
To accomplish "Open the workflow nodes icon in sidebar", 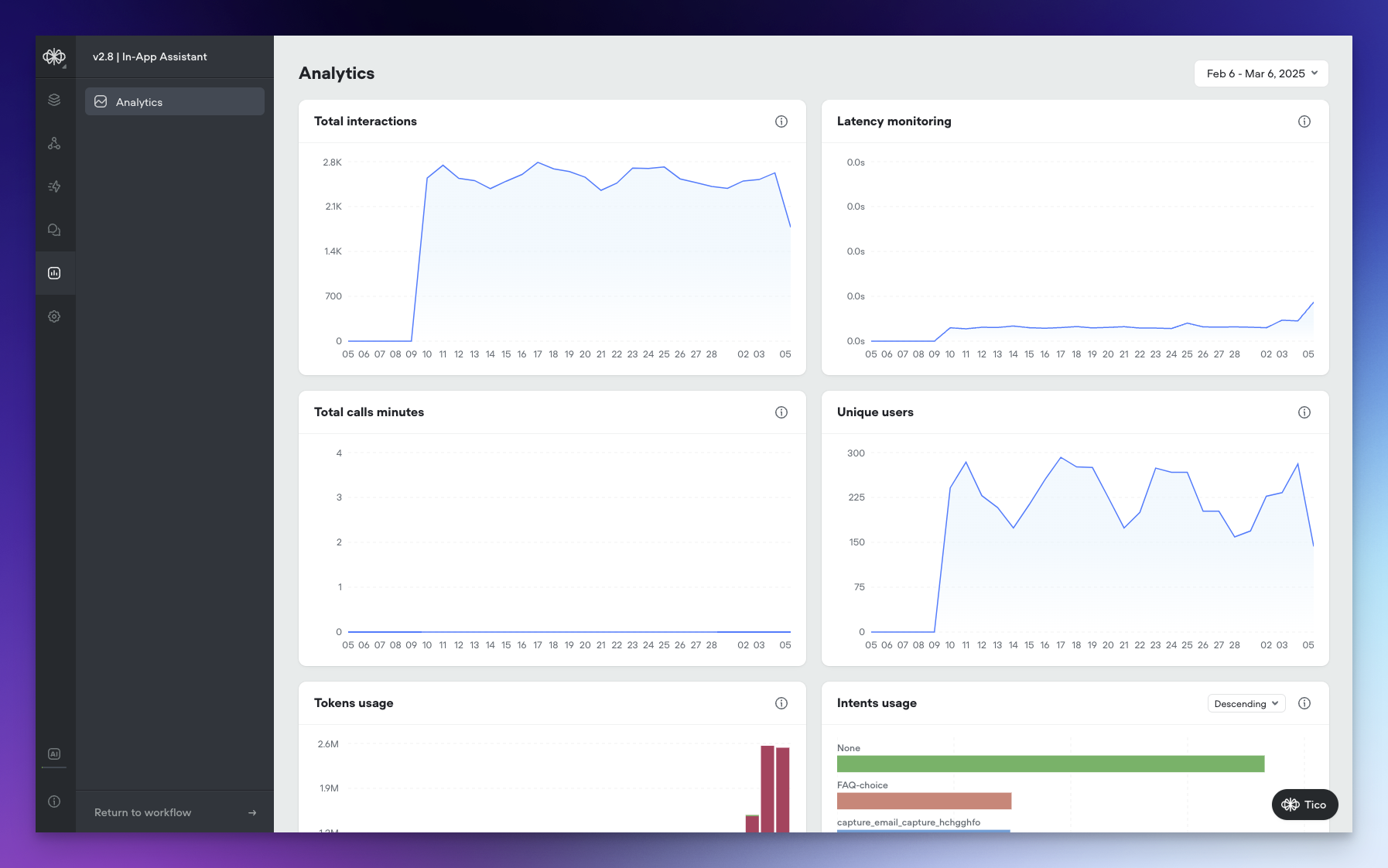I will tap(54, 142).
